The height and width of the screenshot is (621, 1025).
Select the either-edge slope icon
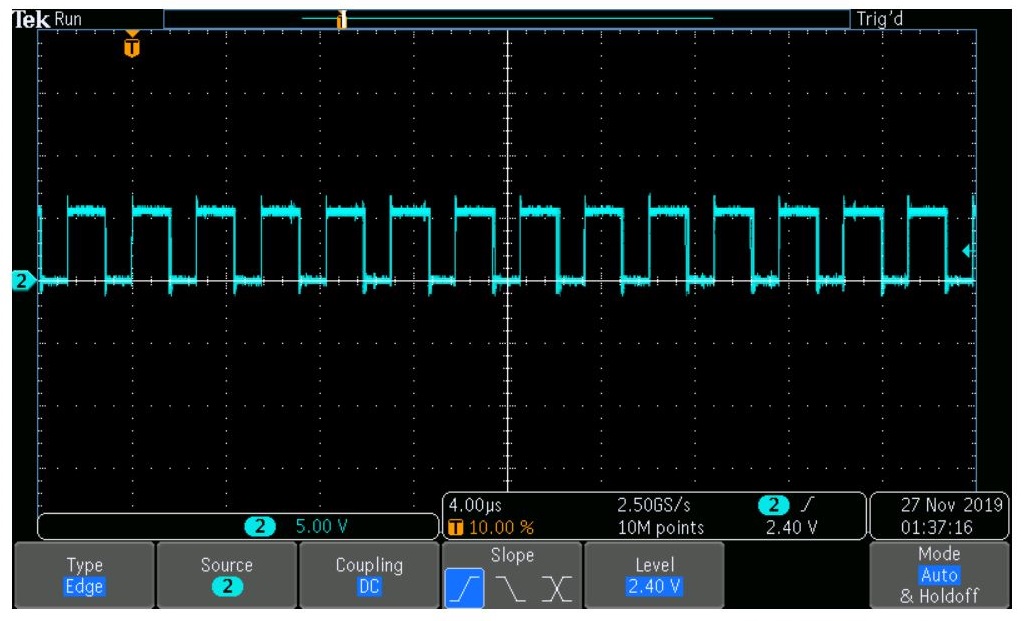[556, 588]
